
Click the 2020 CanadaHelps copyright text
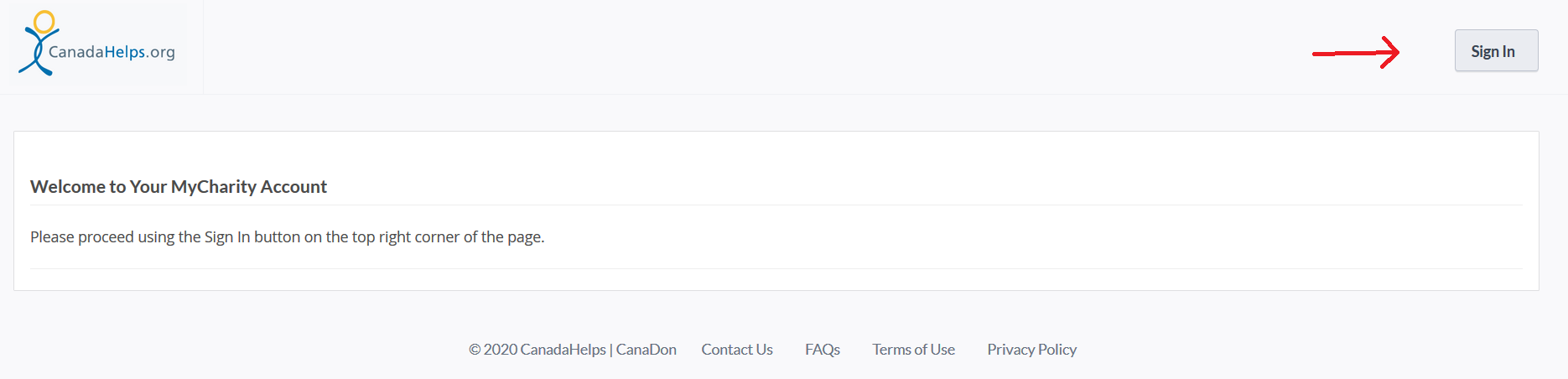(544, 350)
